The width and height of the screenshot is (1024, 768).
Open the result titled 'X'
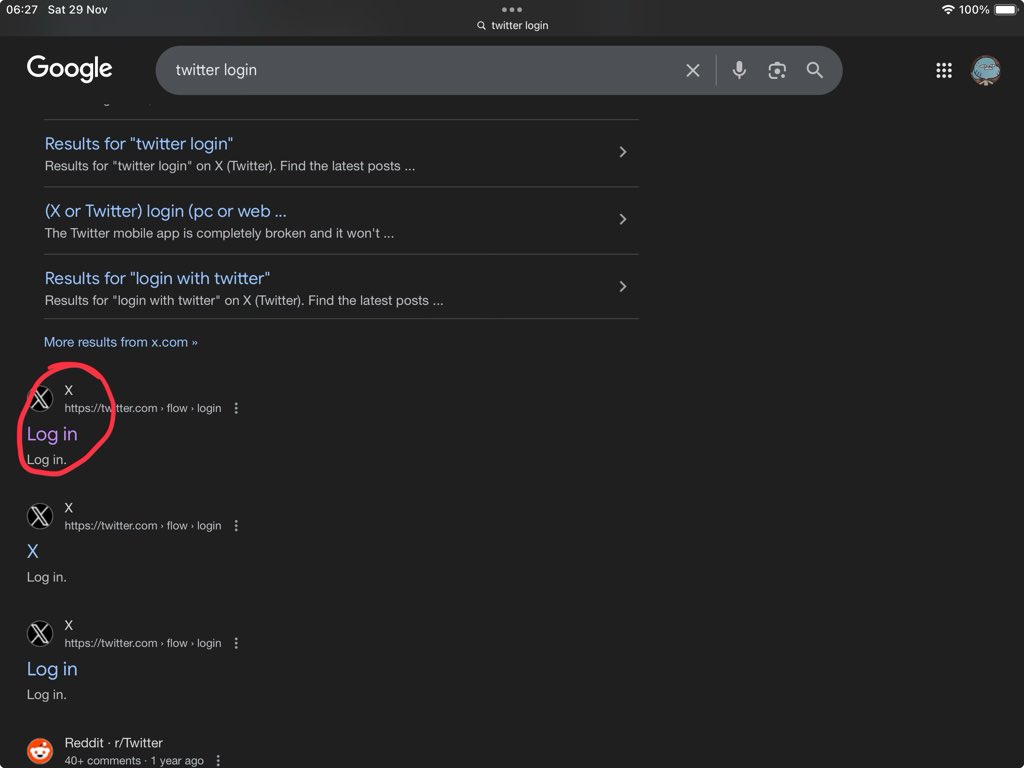(33, 551)
